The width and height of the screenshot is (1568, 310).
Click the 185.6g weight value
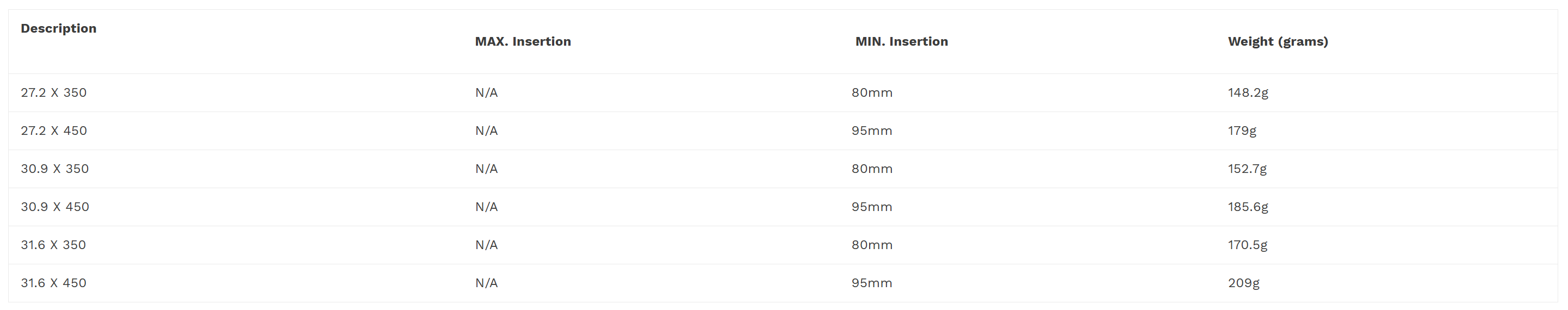coord(1248,207)
